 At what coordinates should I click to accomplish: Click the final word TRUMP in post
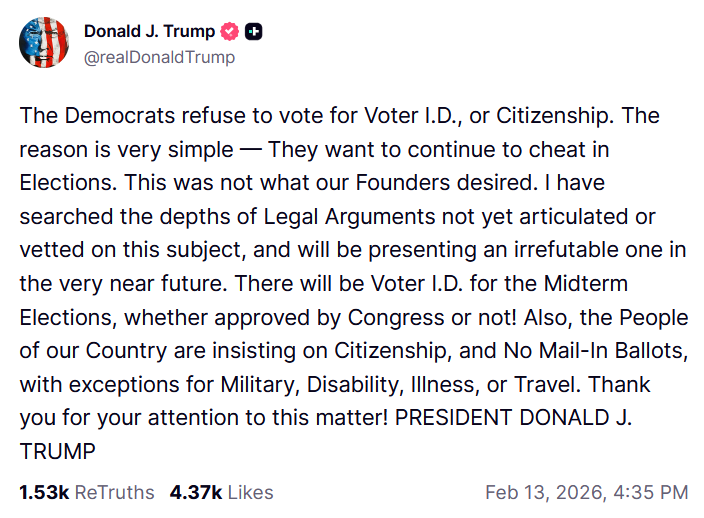click(x=57, y=452)
